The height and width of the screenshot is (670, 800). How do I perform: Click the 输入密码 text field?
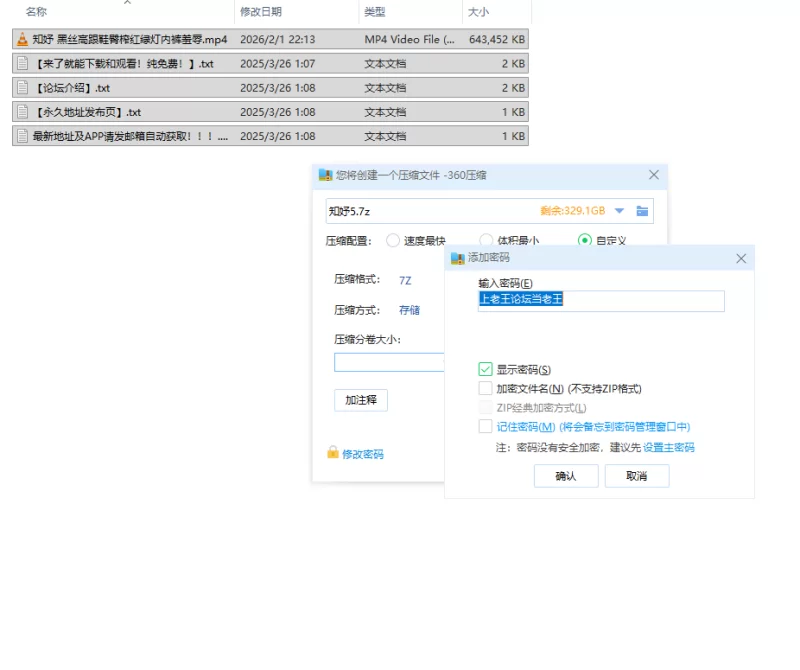600,300
